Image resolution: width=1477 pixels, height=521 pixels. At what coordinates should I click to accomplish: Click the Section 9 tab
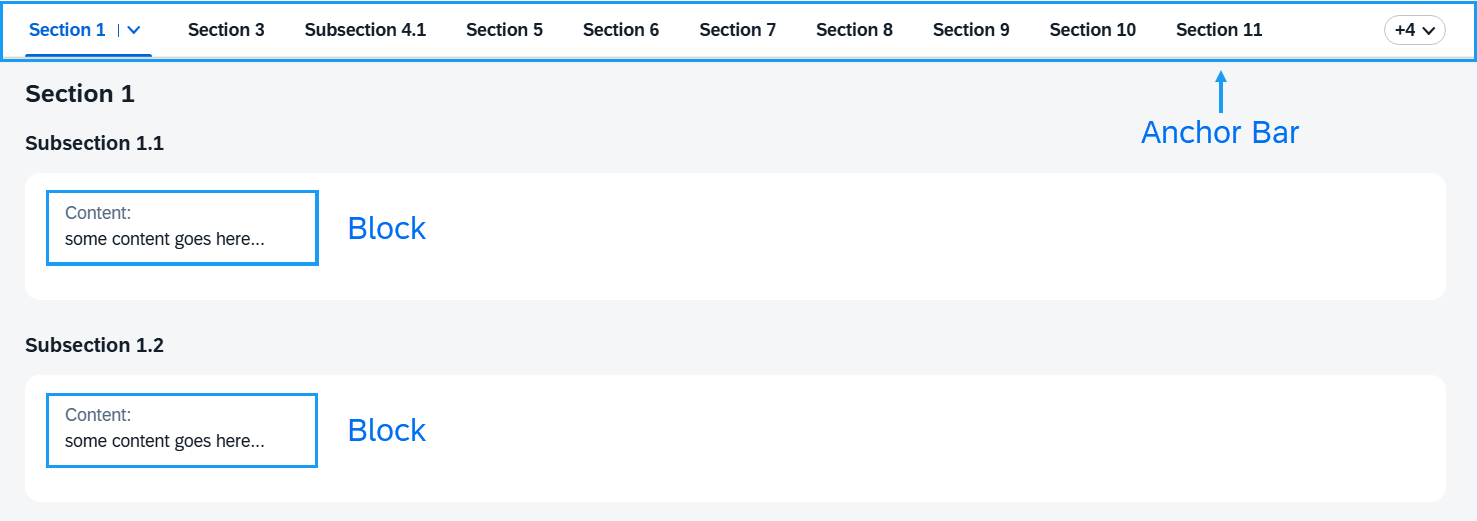click(x=971, y=30)
